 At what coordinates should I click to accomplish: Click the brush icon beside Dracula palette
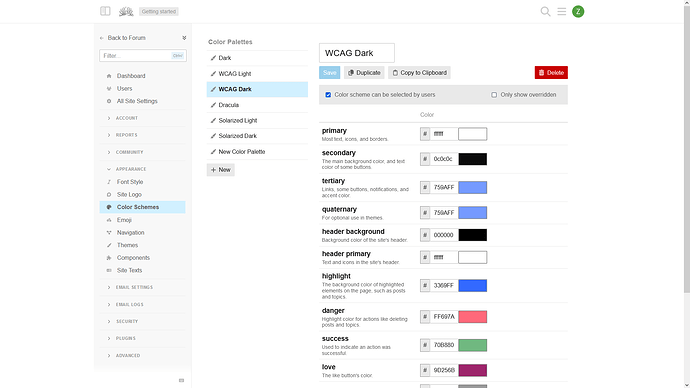coord(213,105)
